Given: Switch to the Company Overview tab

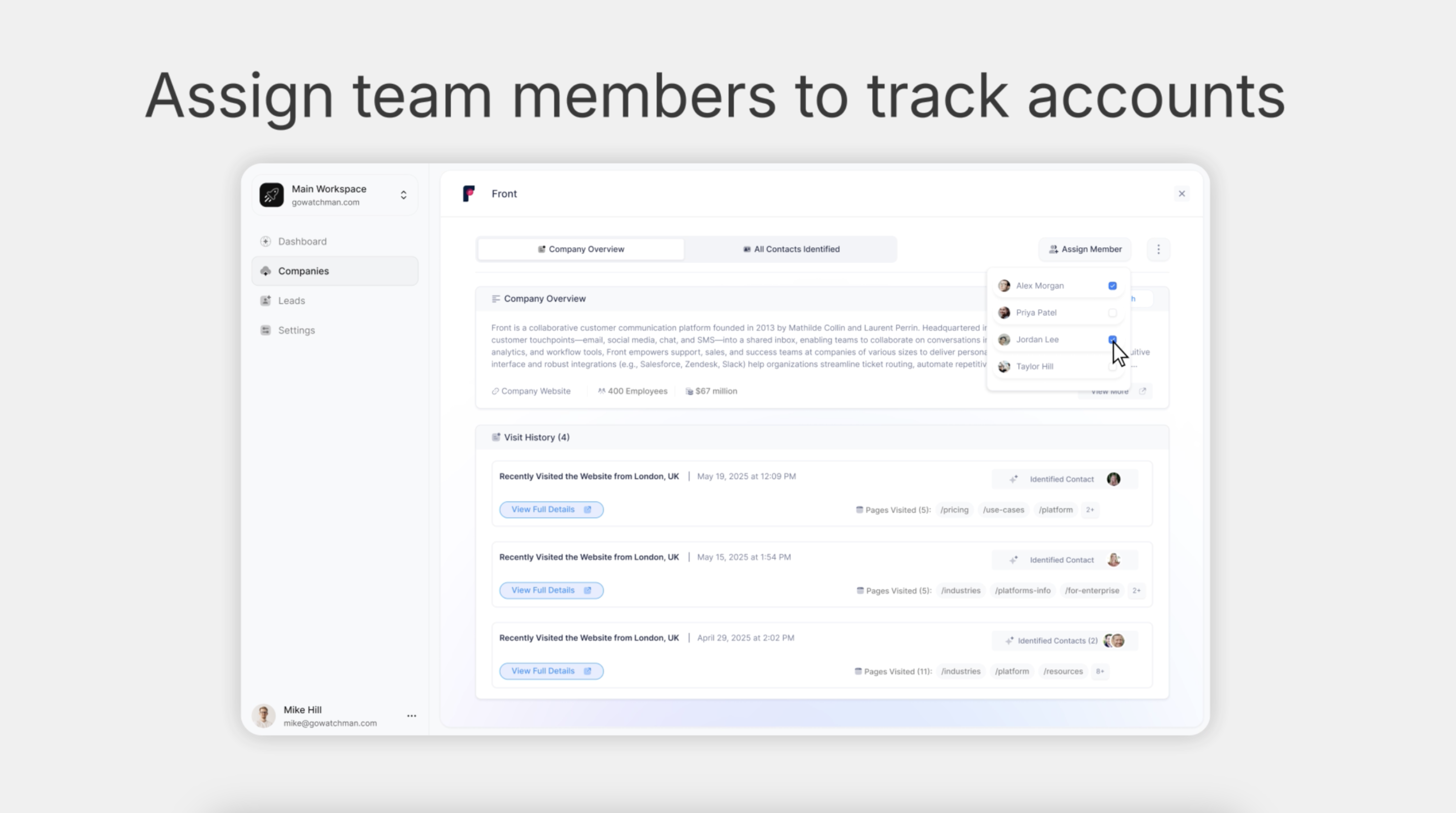Looking at the screenshot, I should coord(581,249).
